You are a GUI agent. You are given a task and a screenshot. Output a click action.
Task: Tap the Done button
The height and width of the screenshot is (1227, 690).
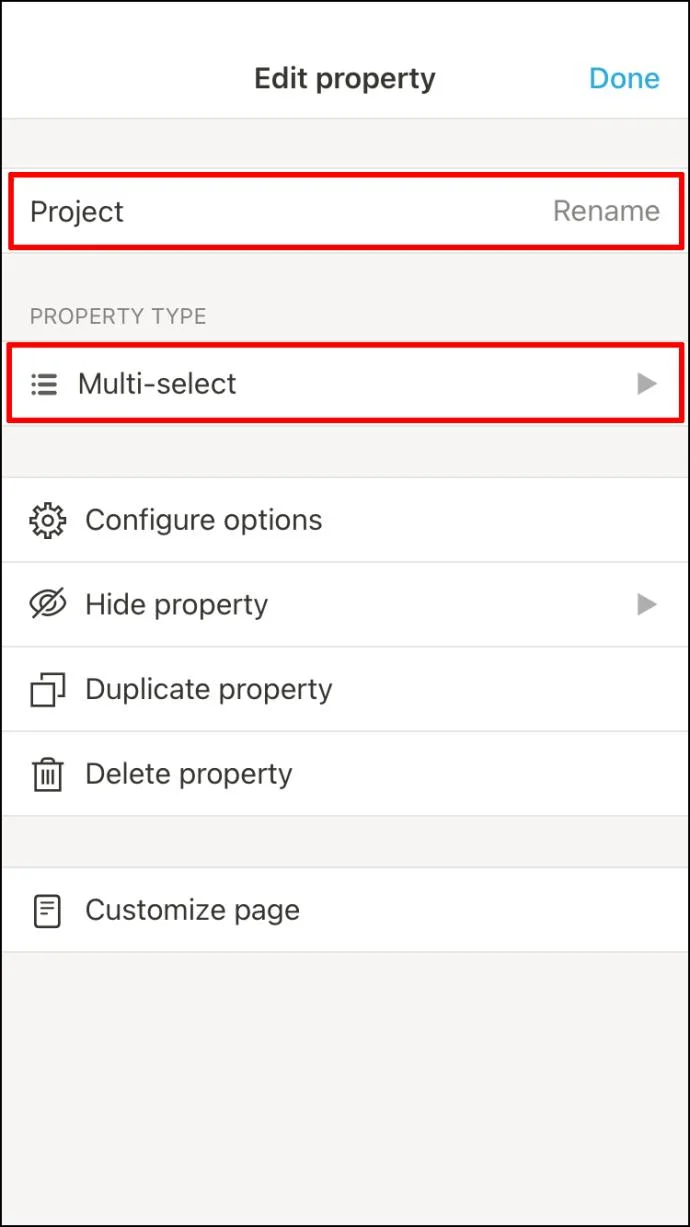point(624,78)
